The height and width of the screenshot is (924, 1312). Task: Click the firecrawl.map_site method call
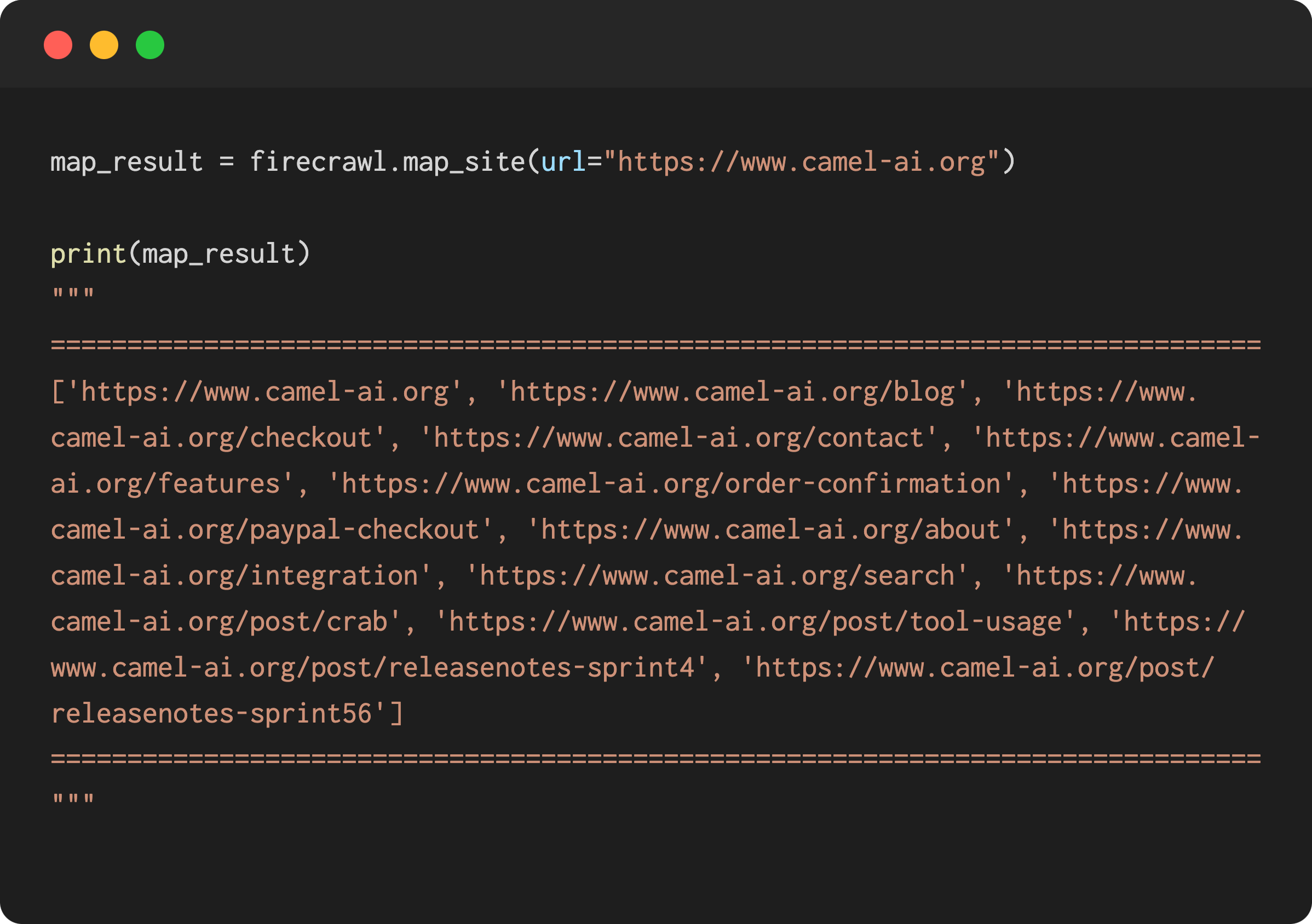click(x=388, y=162)
